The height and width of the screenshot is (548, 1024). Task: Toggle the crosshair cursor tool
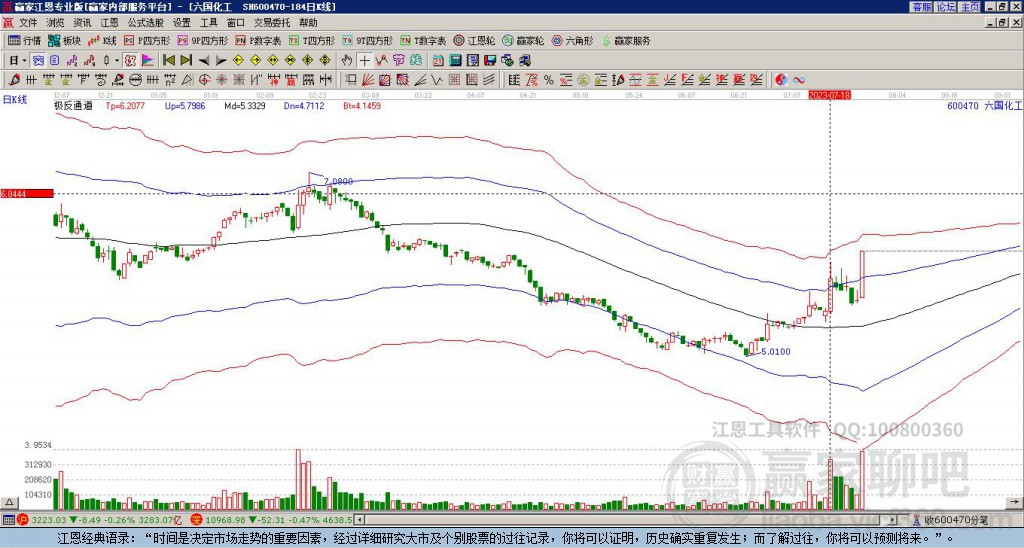tap(364, 61)
